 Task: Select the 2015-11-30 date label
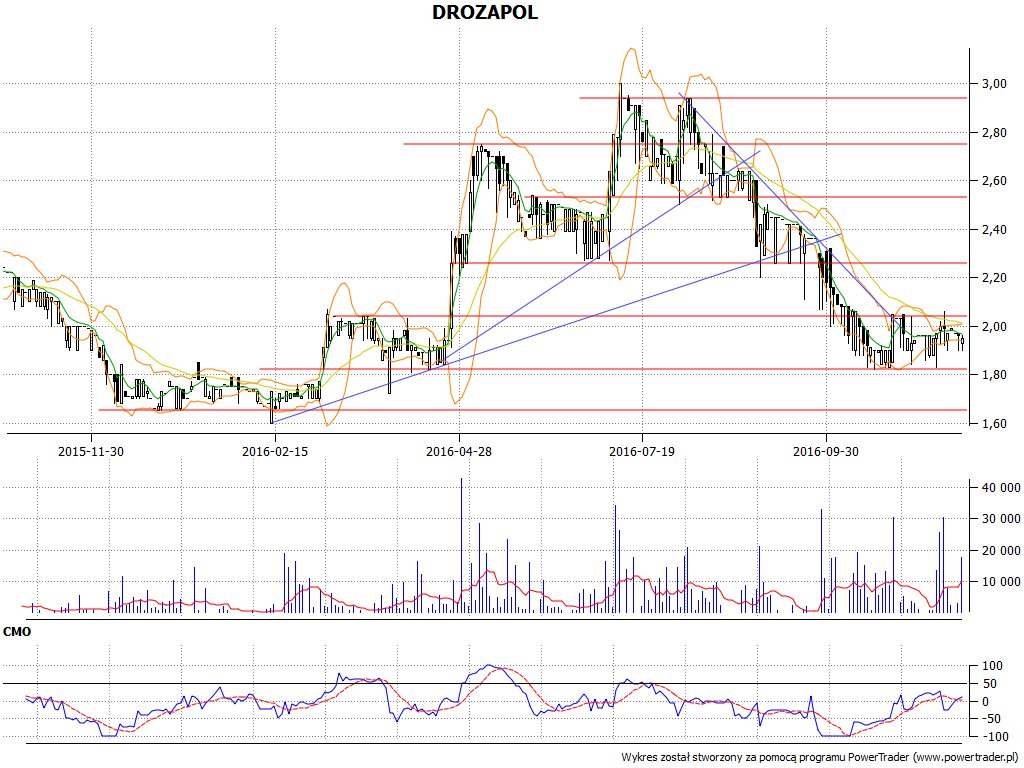point(91,451)
